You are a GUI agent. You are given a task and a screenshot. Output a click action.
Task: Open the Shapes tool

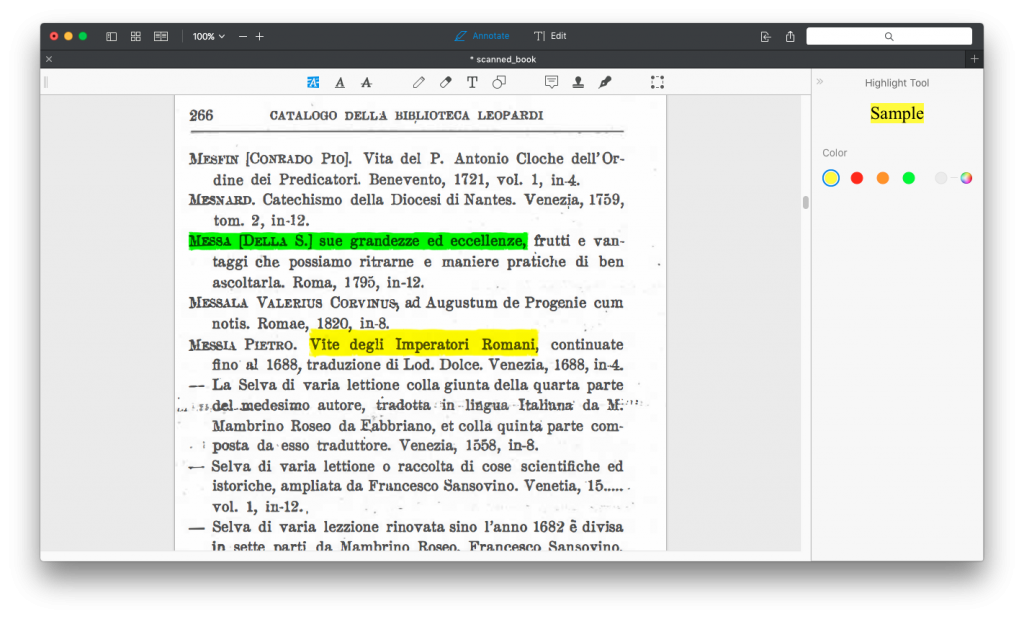pos(499,82)
